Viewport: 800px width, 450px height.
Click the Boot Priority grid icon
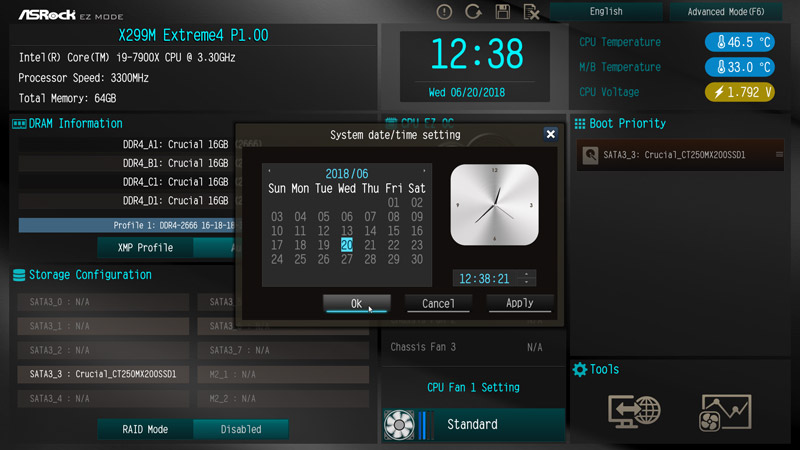pos(580,123)
